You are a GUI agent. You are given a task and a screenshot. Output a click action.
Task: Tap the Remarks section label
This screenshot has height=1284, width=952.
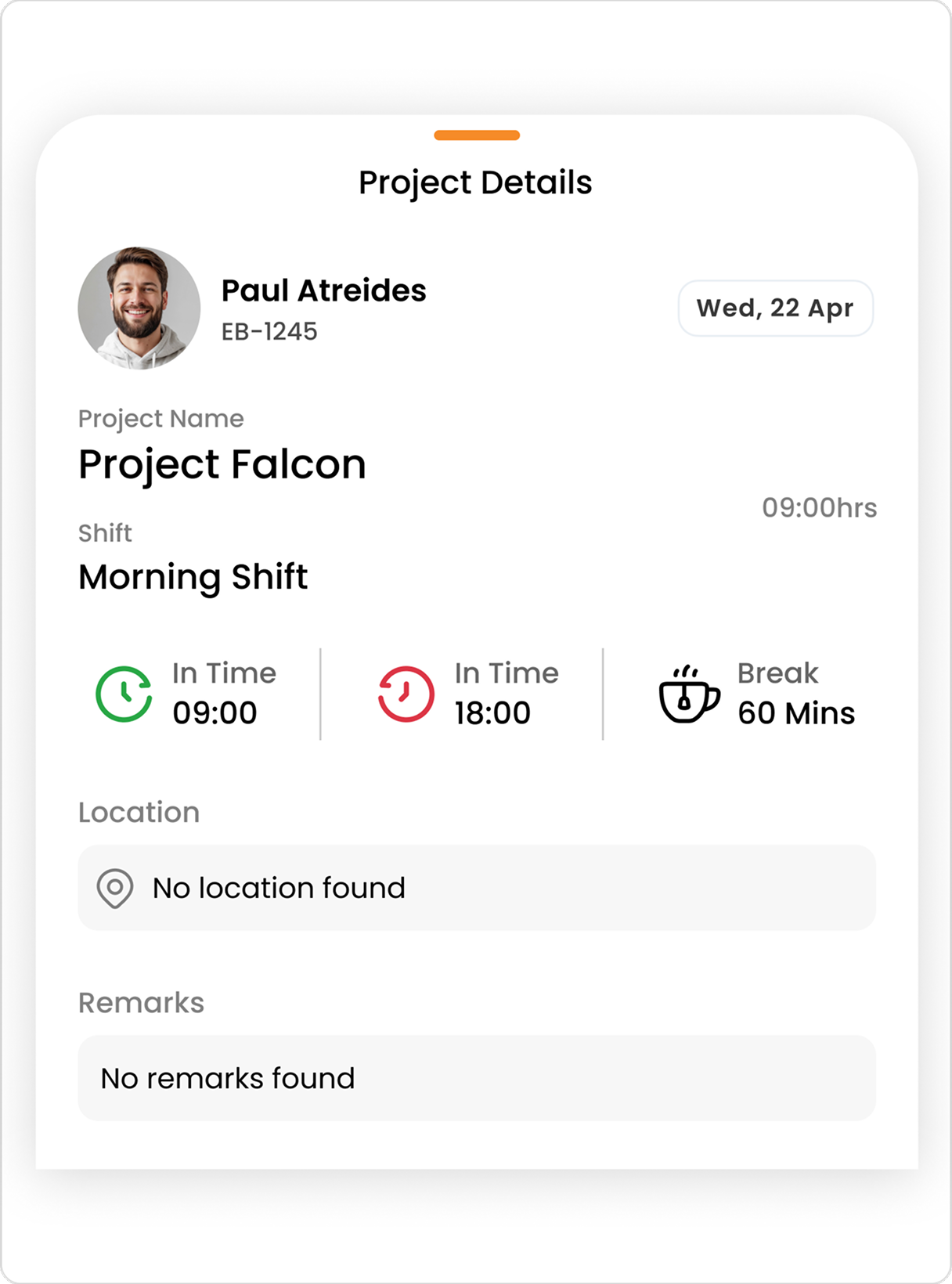click(x=141, y=1003)
